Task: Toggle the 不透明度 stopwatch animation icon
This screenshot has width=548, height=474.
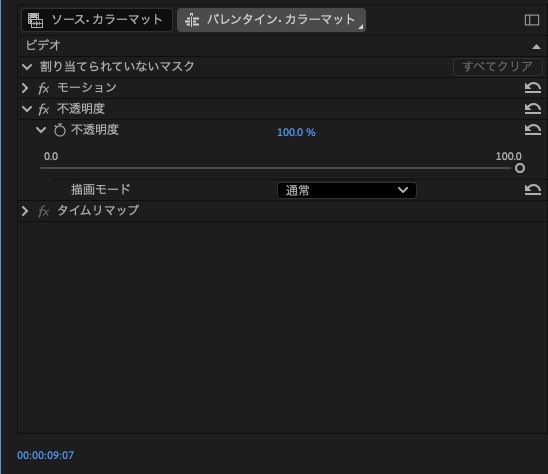Action: pyautogui.click(x=60, y=130)
